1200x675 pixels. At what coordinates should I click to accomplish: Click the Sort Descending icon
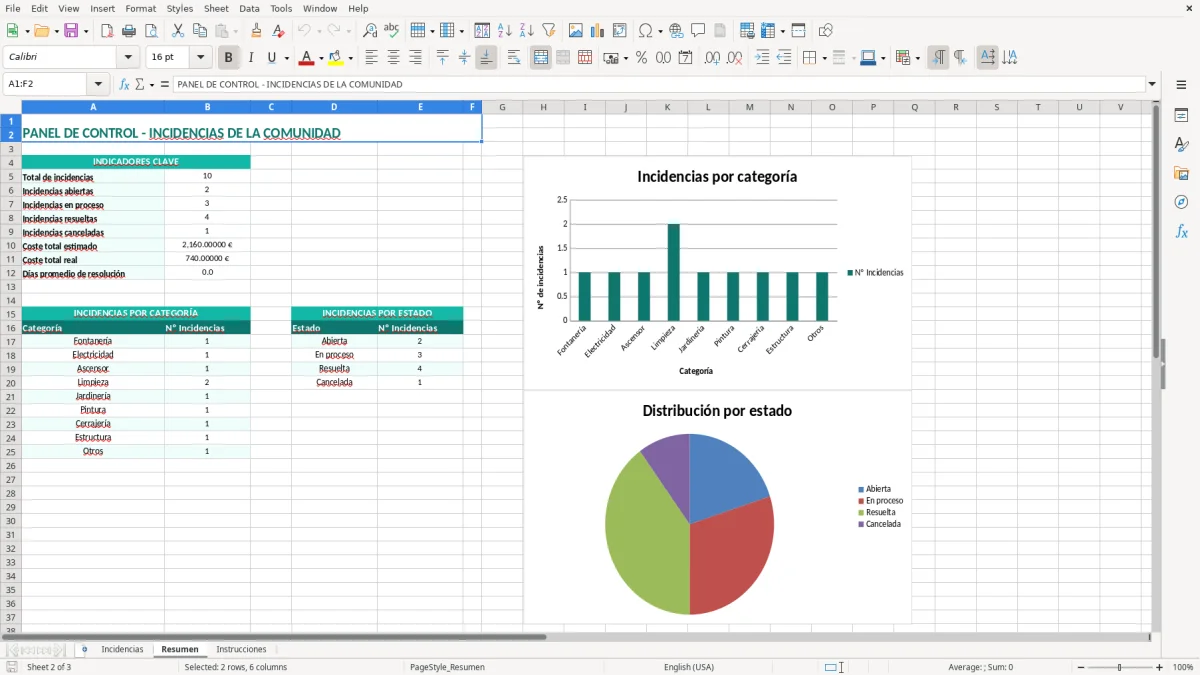(526, 31)
